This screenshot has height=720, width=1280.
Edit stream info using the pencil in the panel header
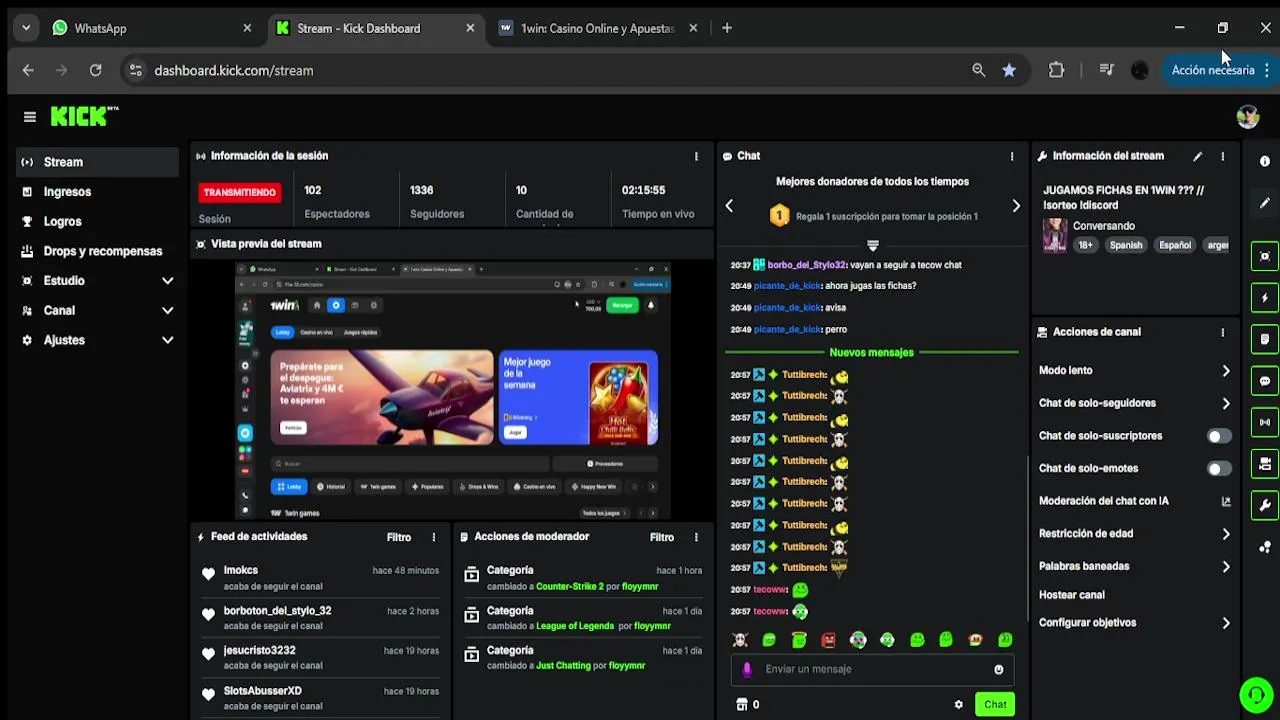[1197, 156]
